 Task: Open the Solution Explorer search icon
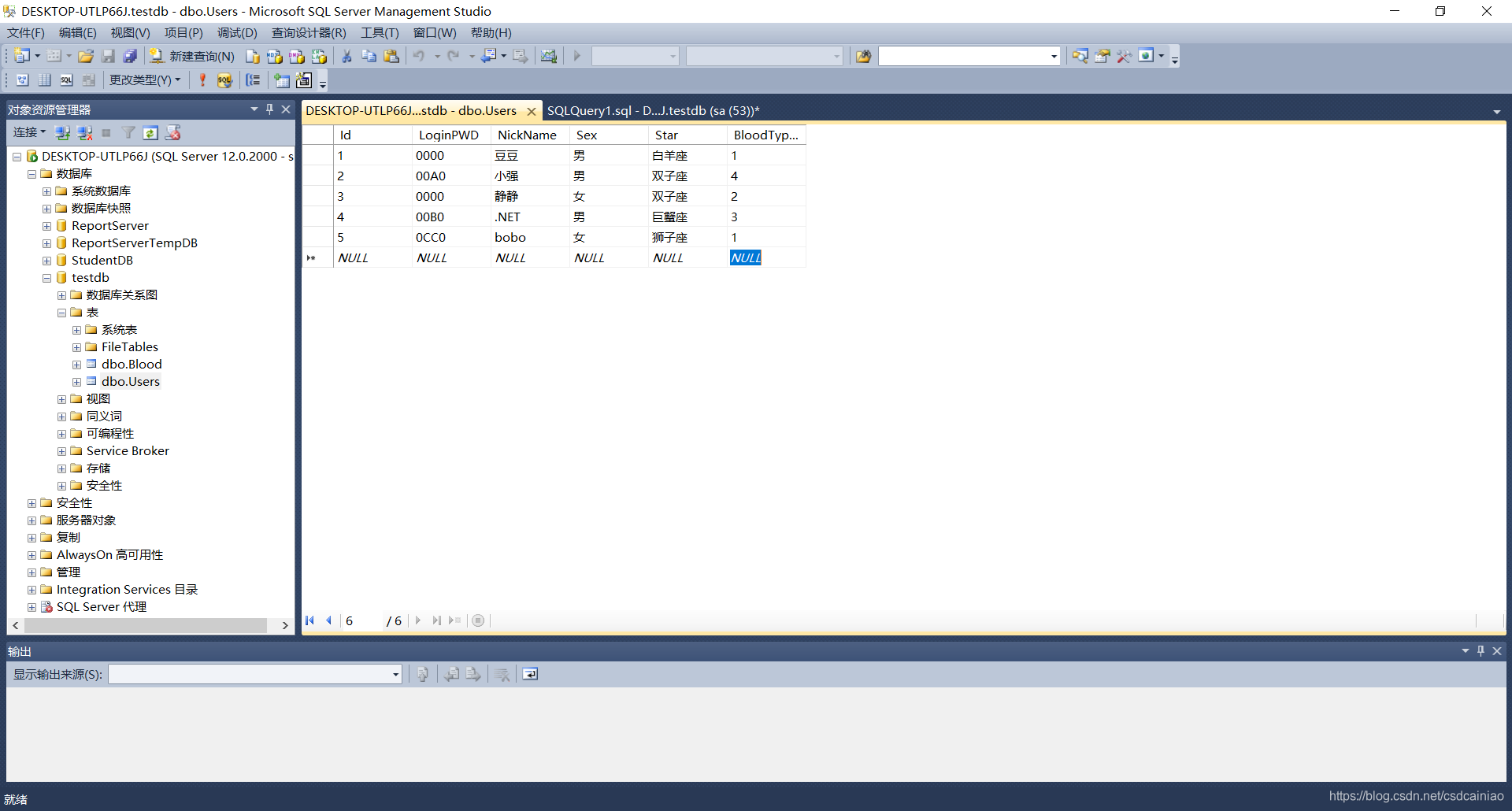[x=1080, y=56]
